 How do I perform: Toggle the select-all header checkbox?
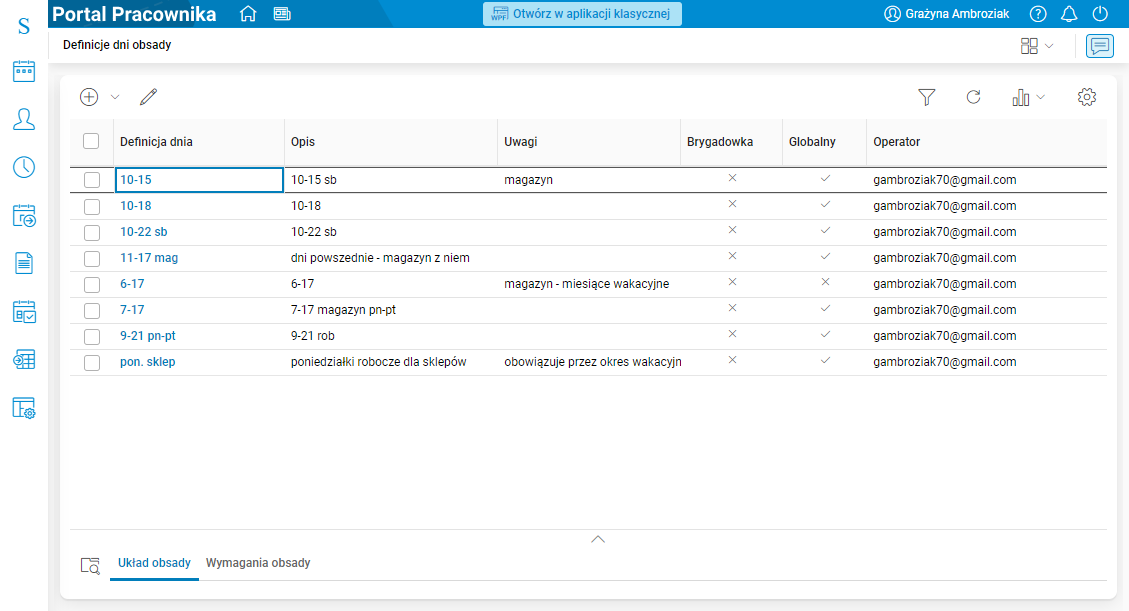91,141
